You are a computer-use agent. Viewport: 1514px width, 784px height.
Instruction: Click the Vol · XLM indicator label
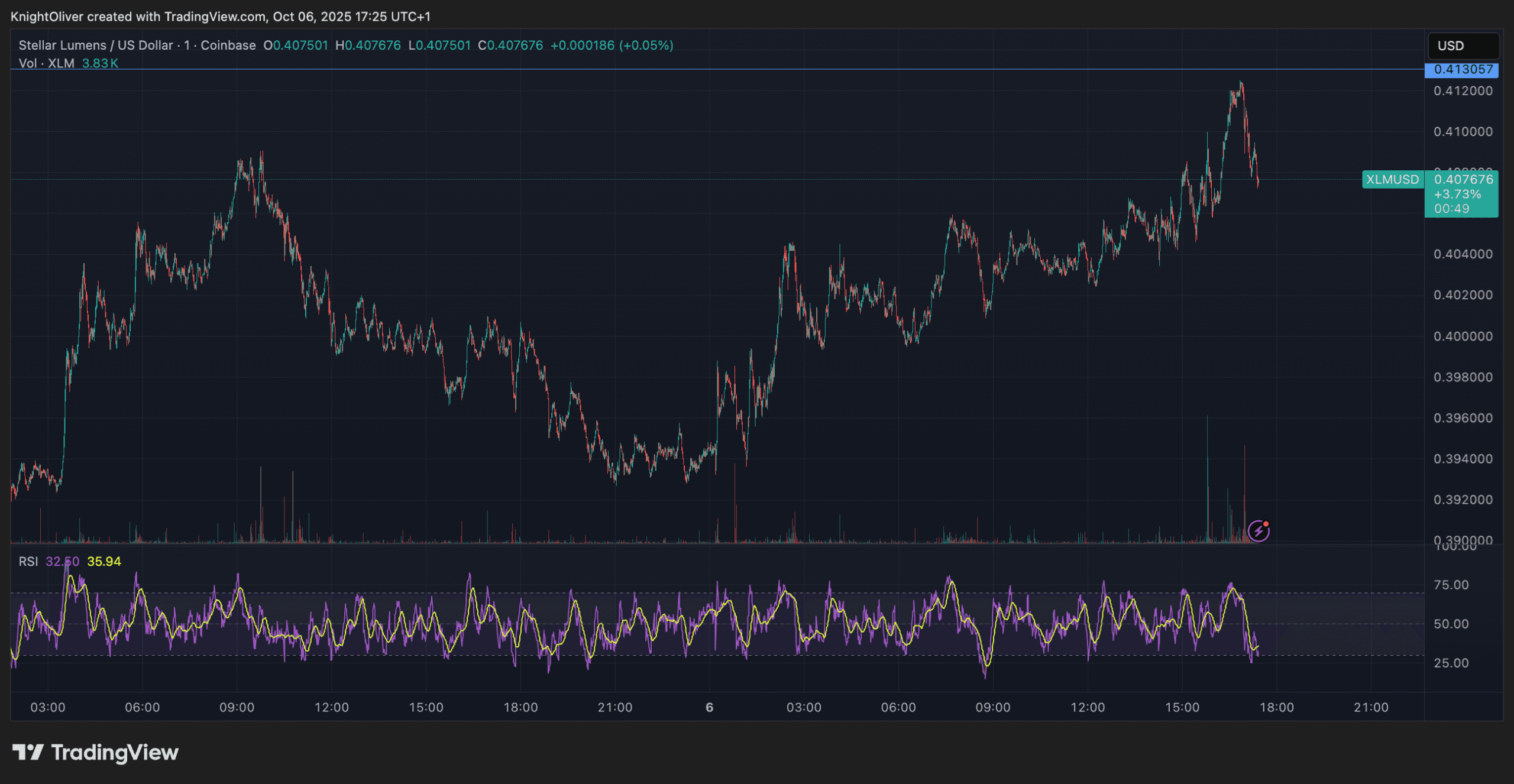[x=46, y=63]
